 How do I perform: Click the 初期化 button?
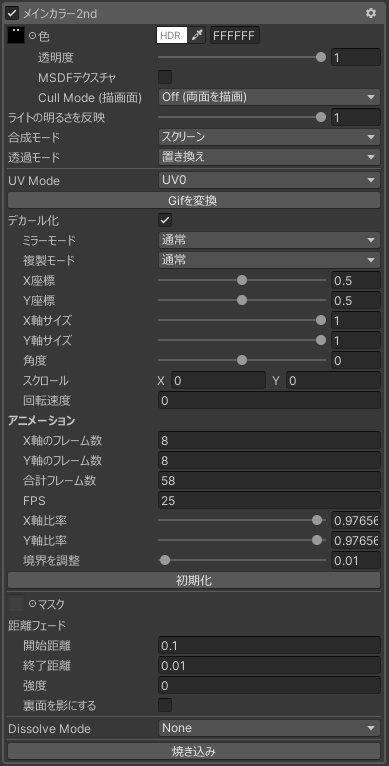point(194,580)
